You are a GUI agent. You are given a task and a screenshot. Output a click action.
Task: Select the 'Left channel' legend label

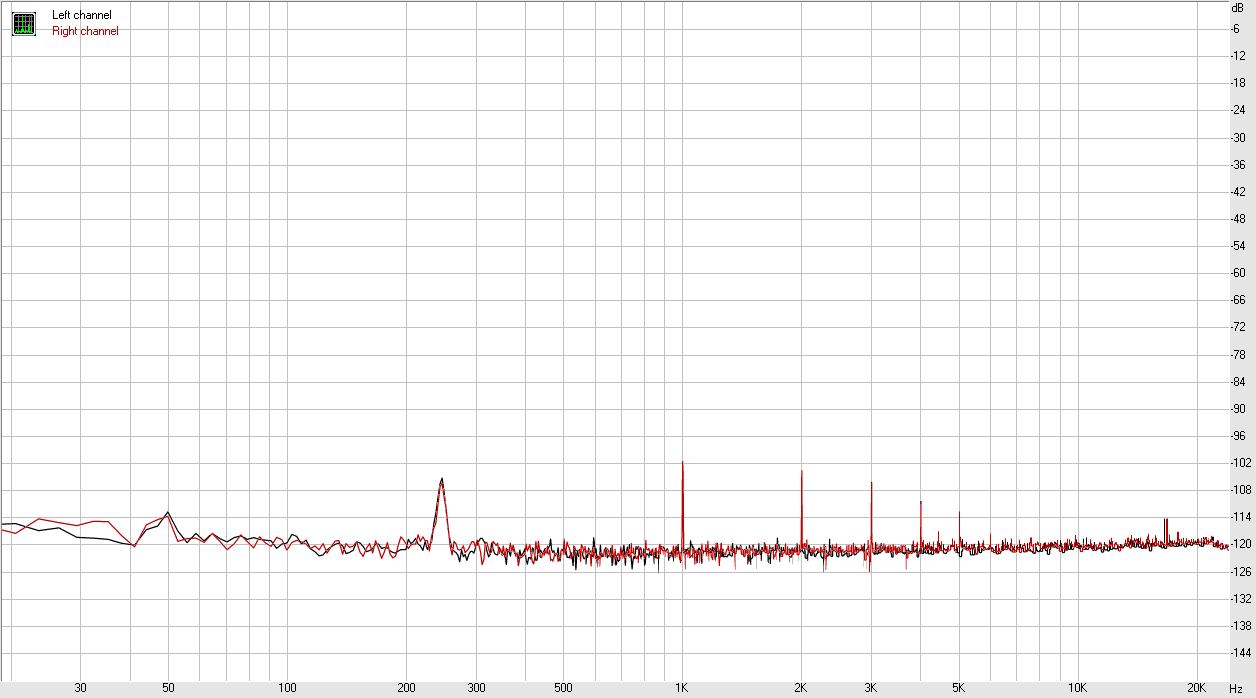82,15
